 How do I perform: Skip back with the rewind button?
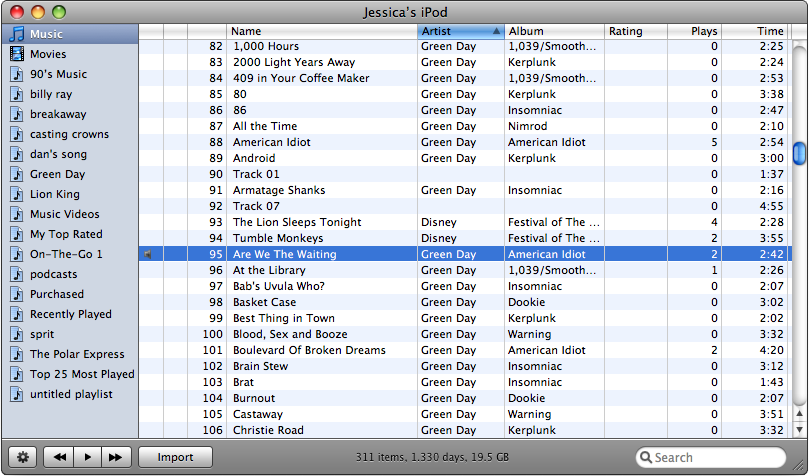59,457
